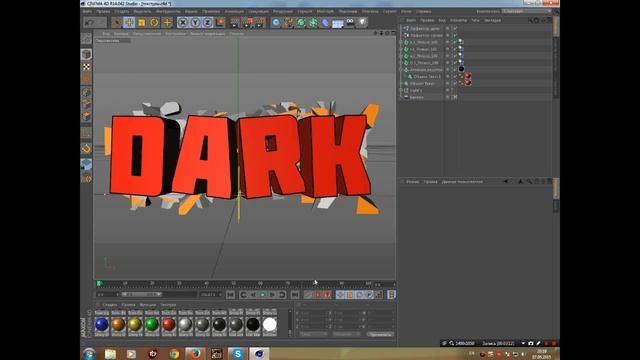Open the material manager Create menu
The width and height of the screenshot is (640, 360).
pos(109,305)
